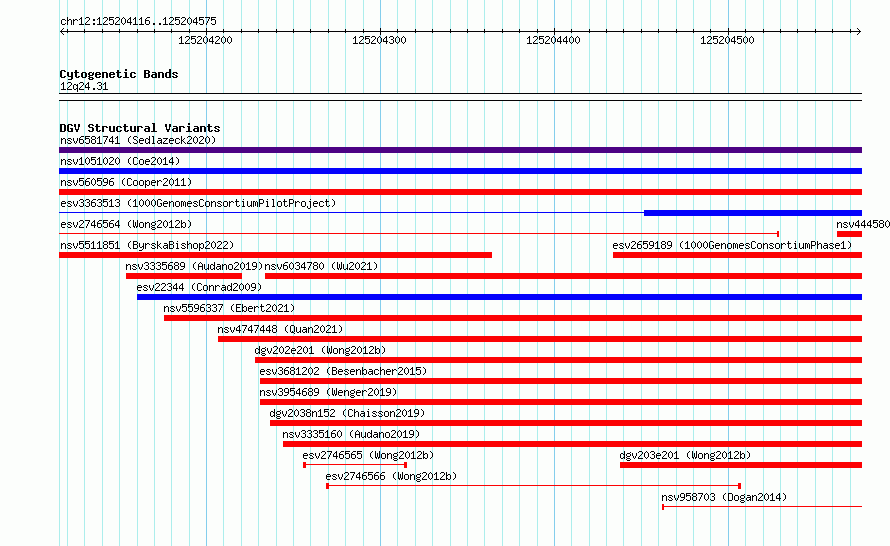This screenshot has width=890, height=546.
Task: Open nsv3335160 (Audano2019) label
Action: tap(351, 434)
